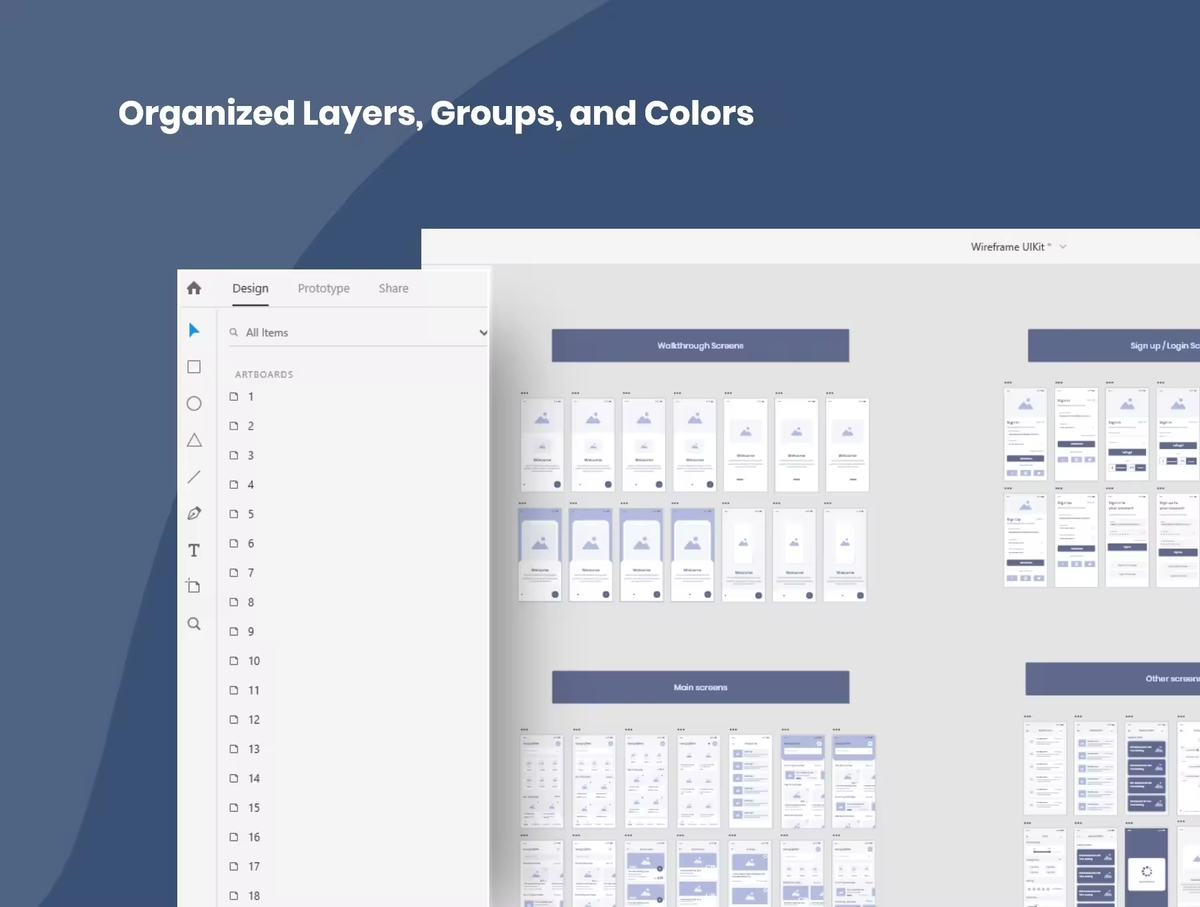Pick the Line tool
The width and height of the screenshot is (1200, 907).
(194, 477)
